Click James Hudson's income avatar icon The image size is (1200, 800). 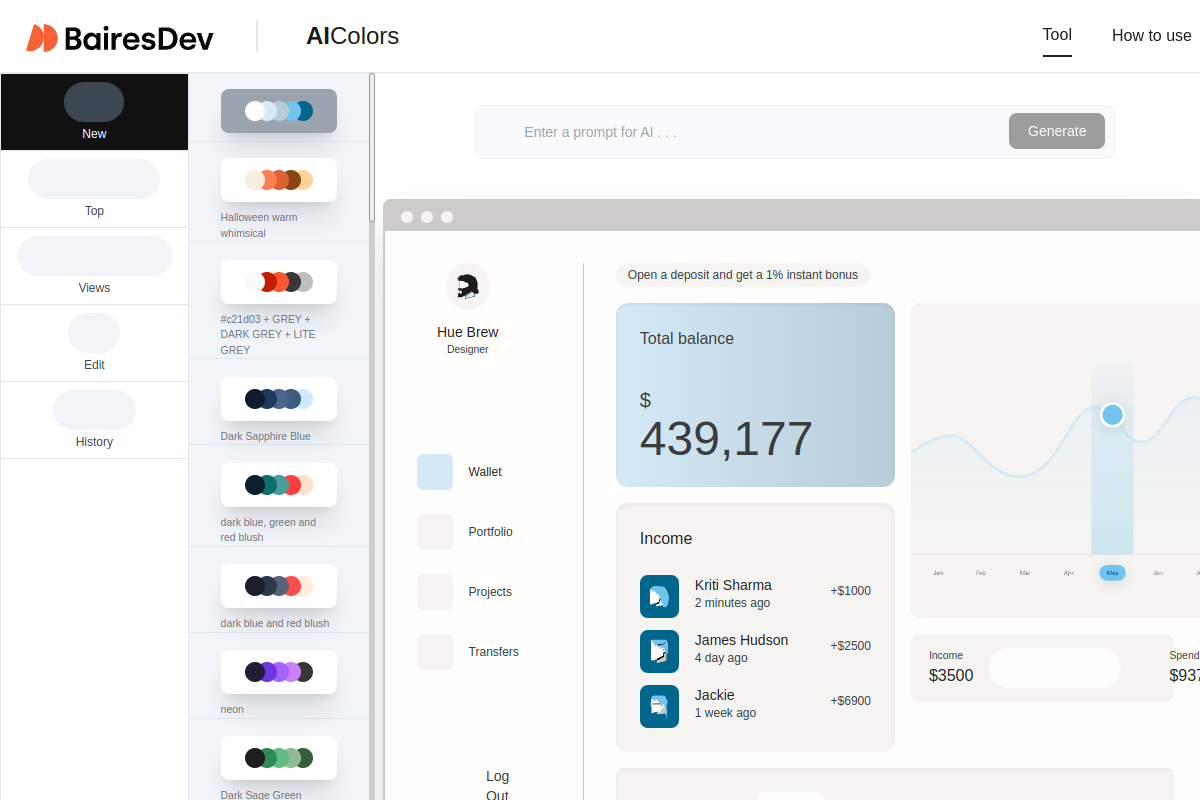pyautogui.click(x=659, y=651)
